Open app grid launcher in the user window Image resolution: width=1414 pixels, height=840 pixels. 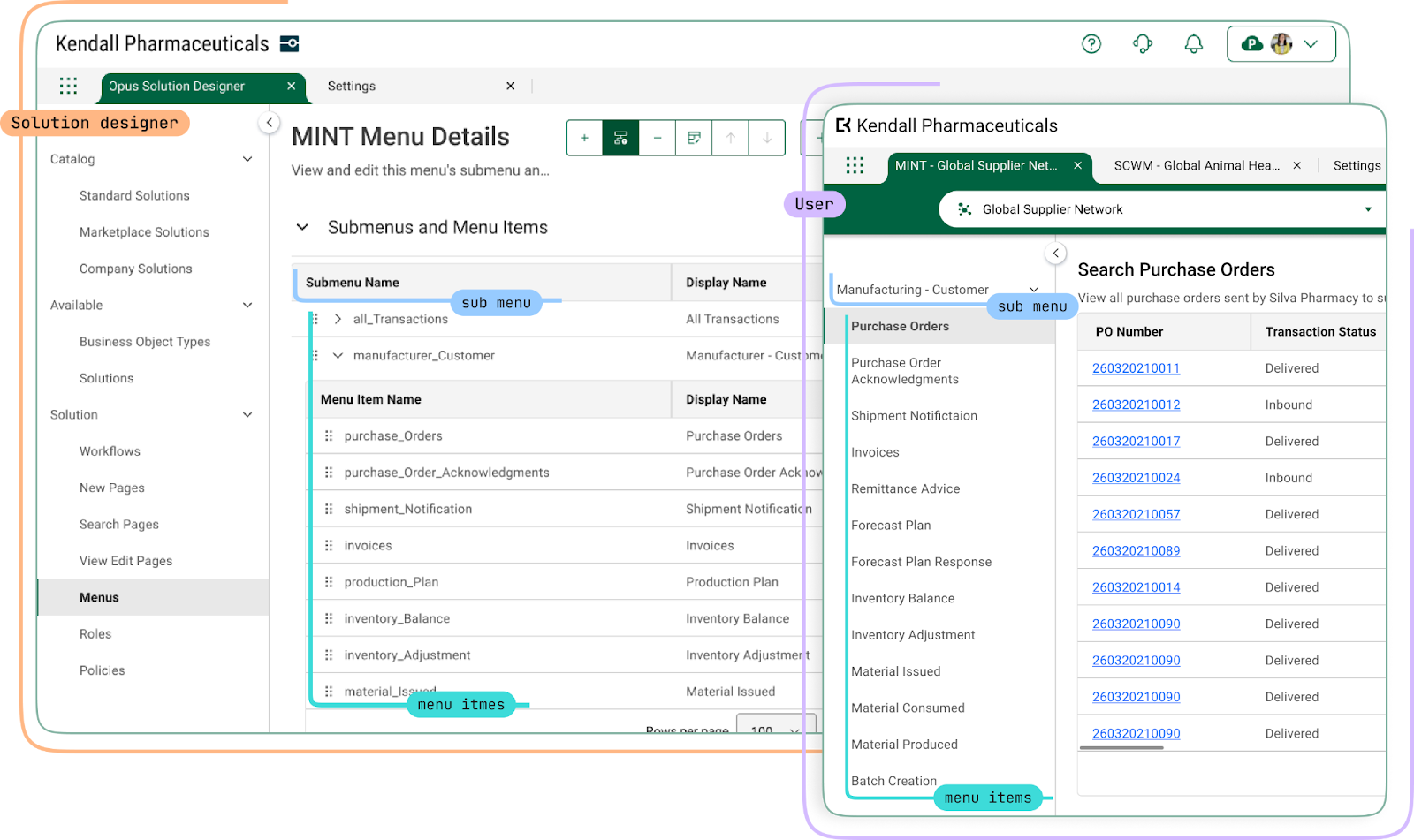[855, 165]
